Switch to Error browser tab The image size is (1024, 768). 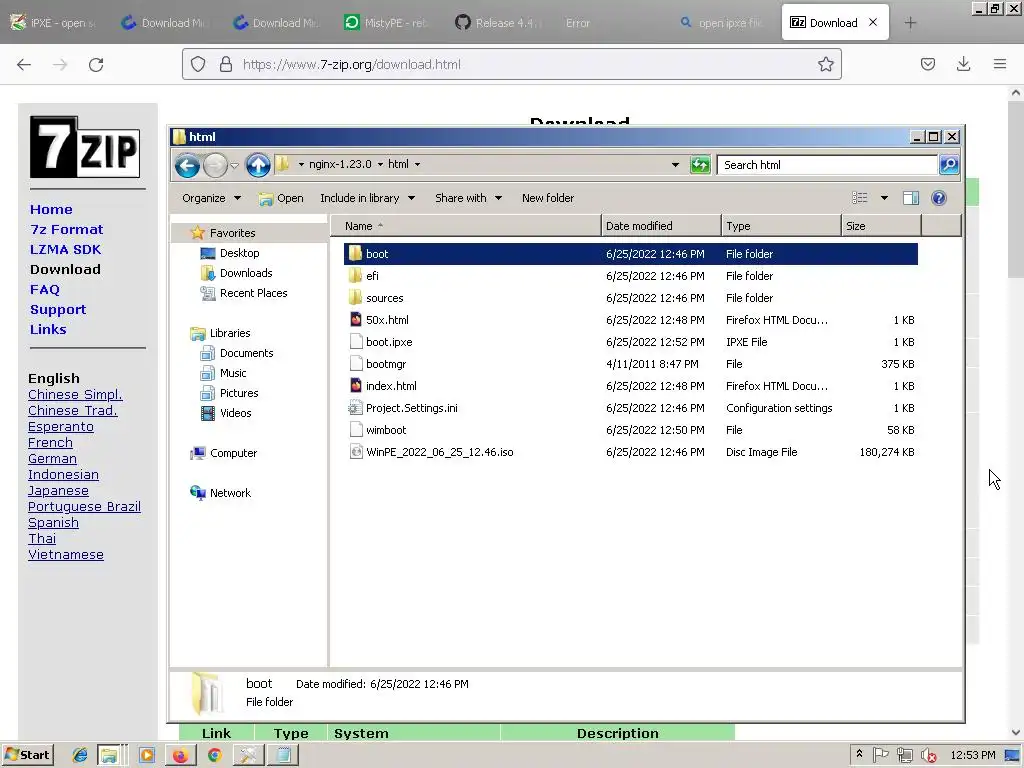(579, 23)
